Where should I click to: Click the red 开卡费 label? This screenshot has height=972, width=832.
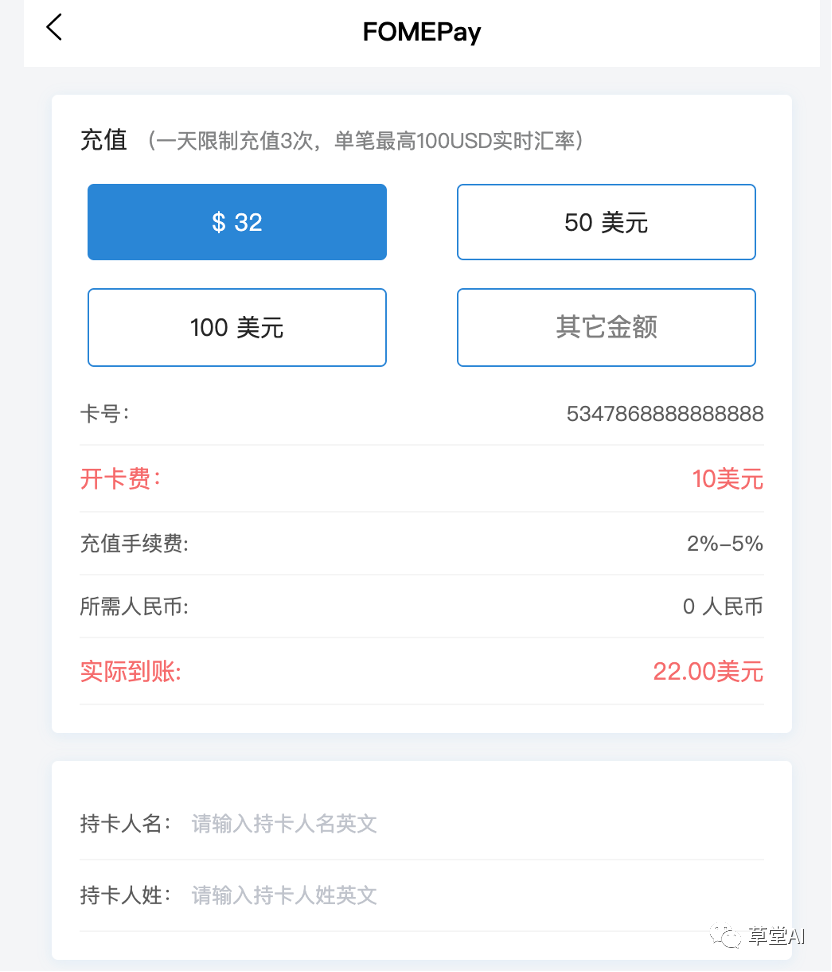pyautogui.click(x=120, y=479)
